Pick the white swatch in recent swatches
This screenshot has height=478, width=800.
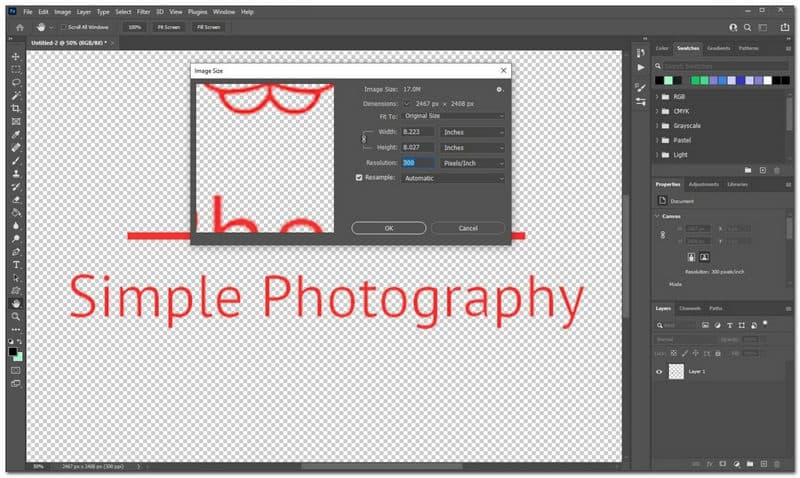click(x=767, y=81)
